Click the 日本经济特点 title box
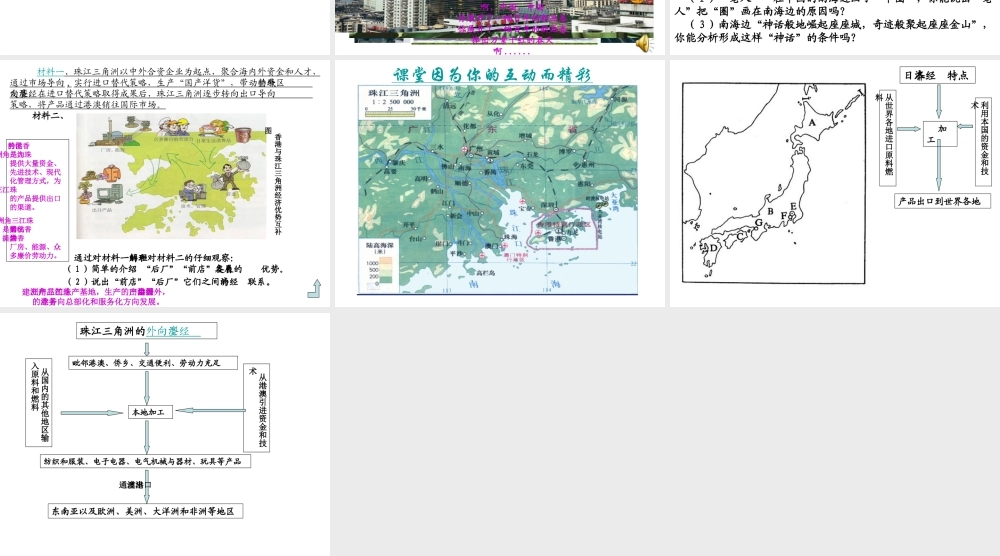Viewport: 1000px width, 556px height. click(x=936, y=75)
